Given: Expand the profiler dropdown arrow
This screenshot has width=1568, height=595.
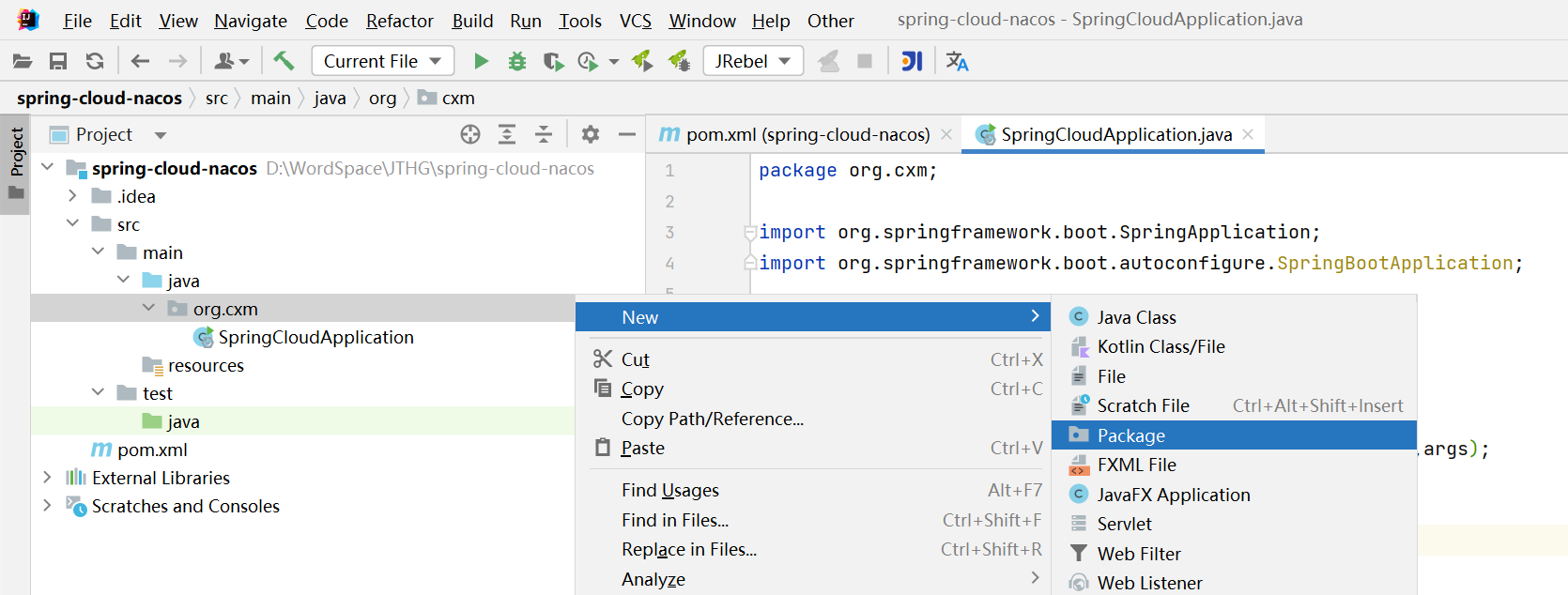Looking at the screenshot, I should coord(614,62).
